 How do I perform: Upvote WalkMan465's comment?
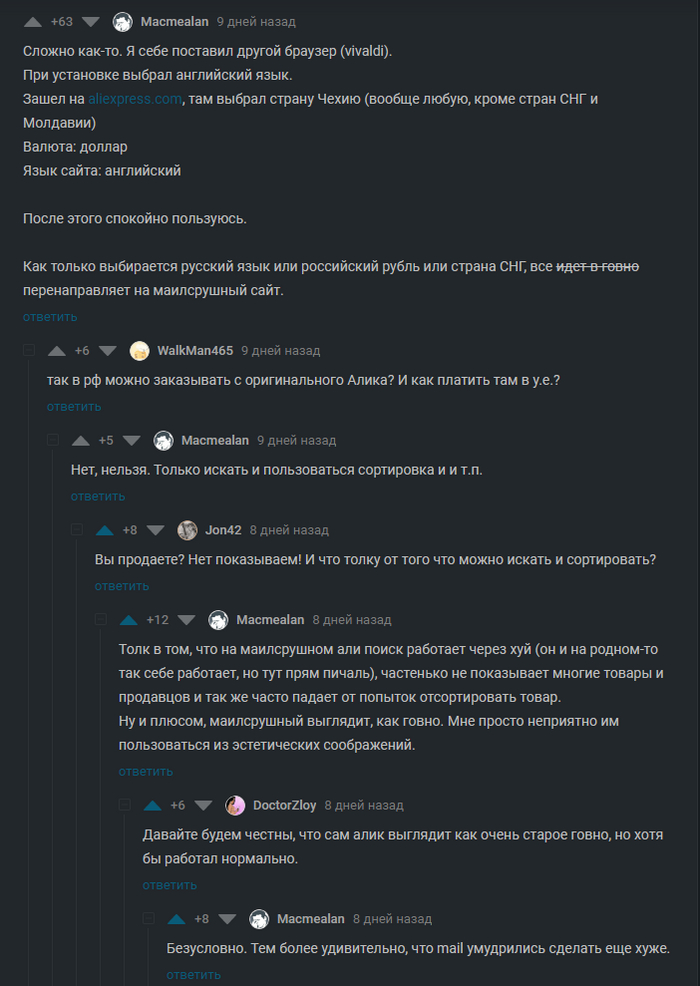[56, 351]
